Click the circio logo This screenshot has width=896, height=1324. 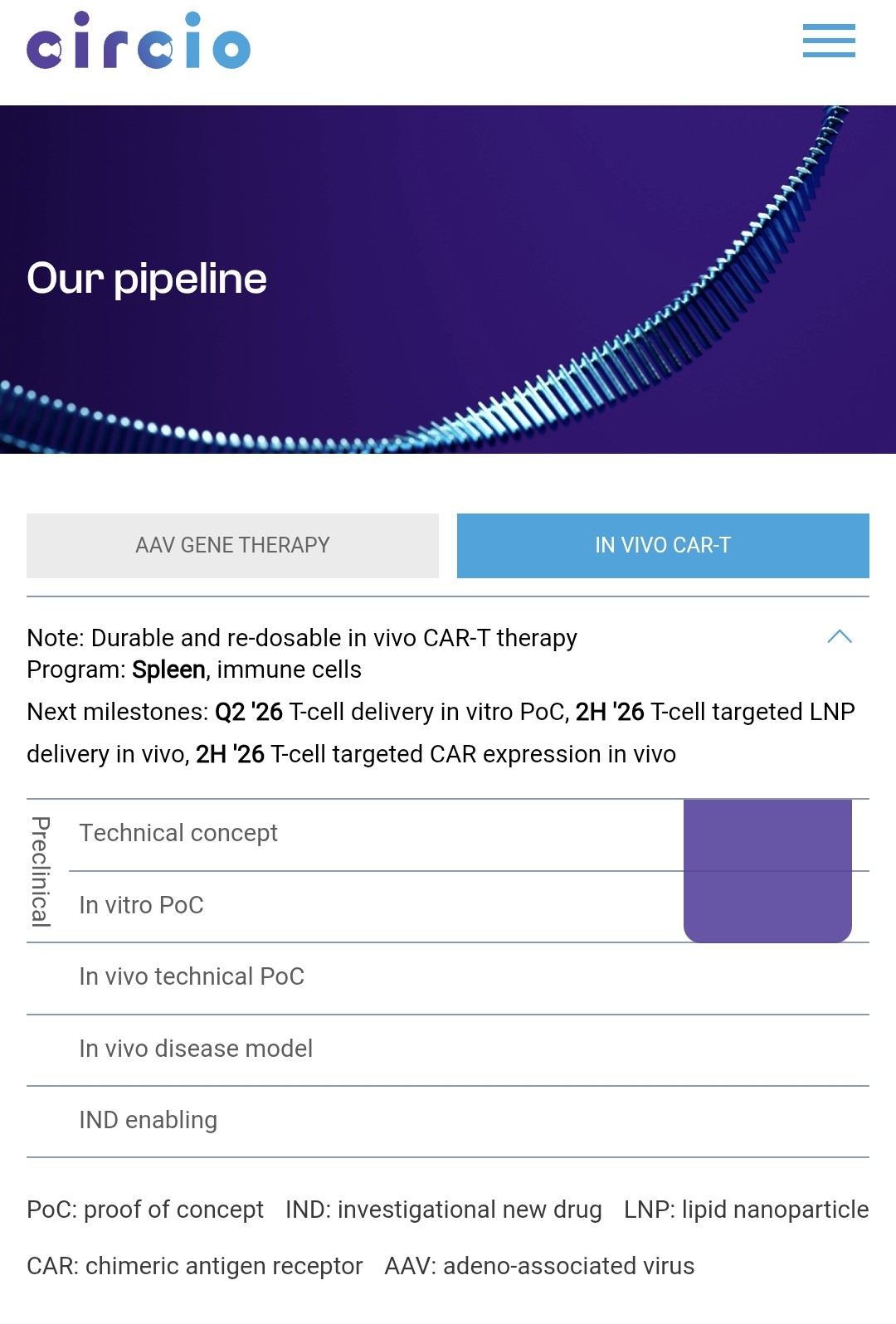(139, 41)
